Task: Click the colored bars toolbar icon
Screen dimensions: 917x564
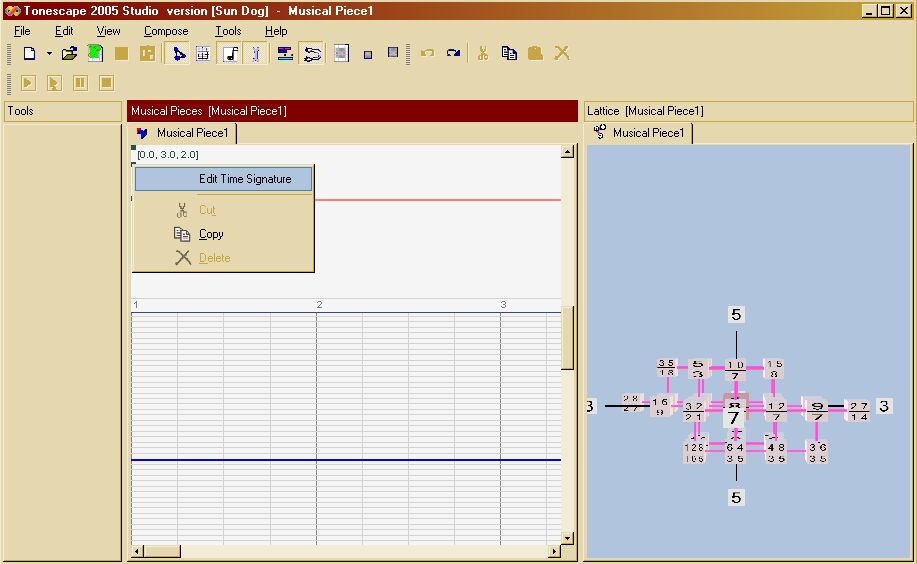Action: [285, 54]
